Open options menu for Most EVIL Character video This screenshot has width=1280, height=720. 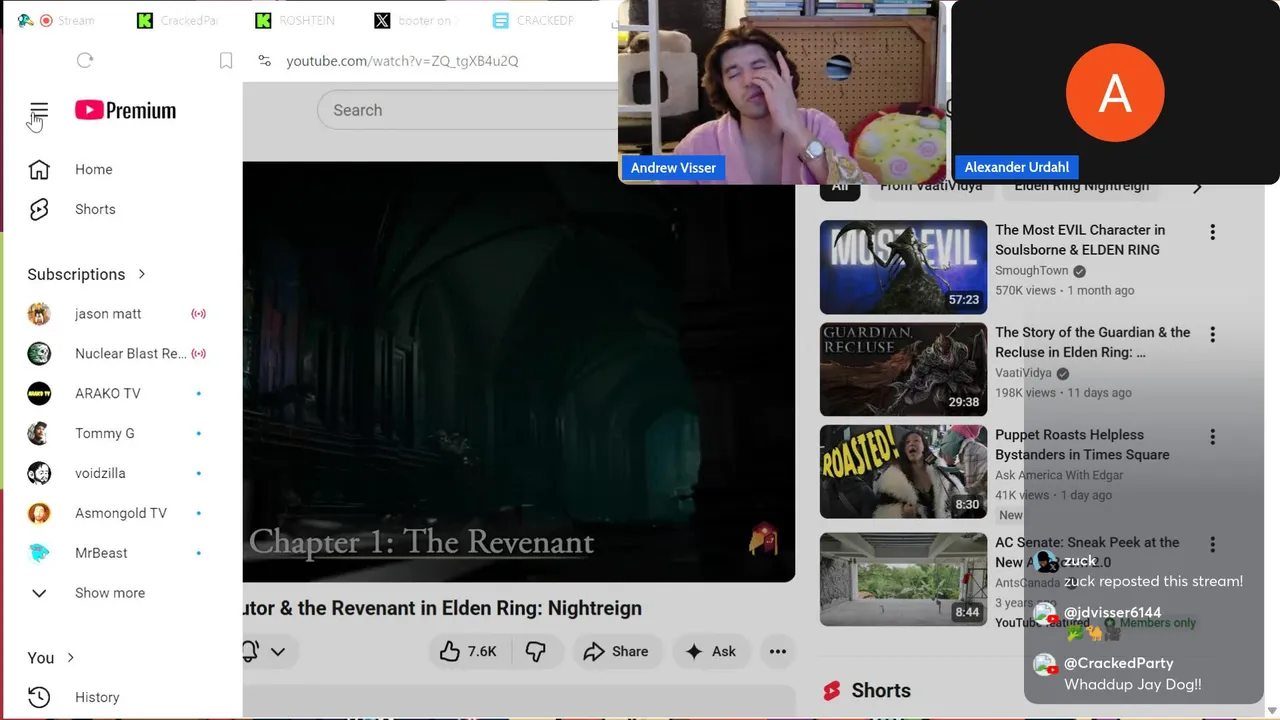1212,232
